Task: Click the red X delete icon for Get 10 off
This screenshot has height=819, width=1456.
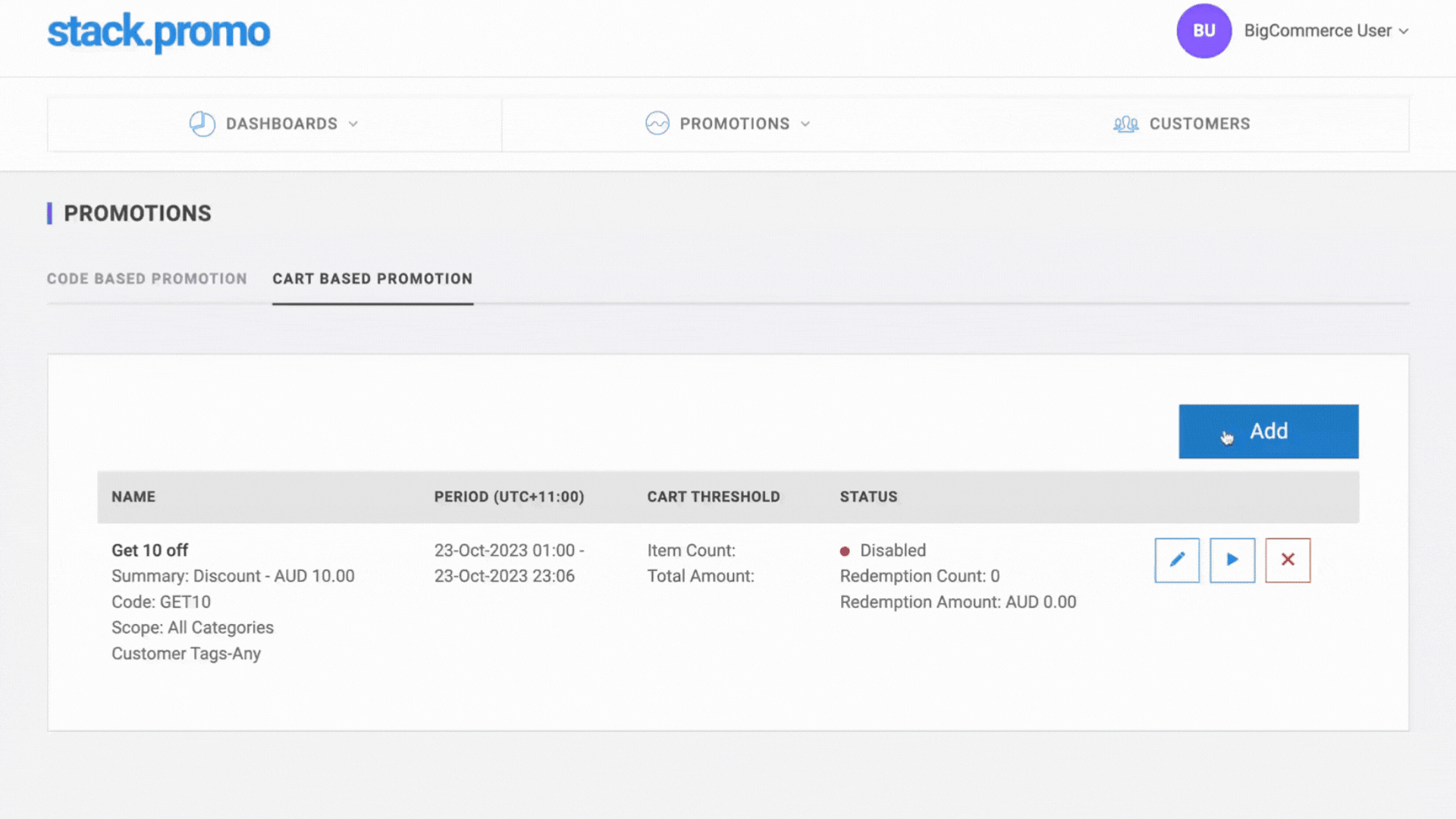Action: (1288, 560)
